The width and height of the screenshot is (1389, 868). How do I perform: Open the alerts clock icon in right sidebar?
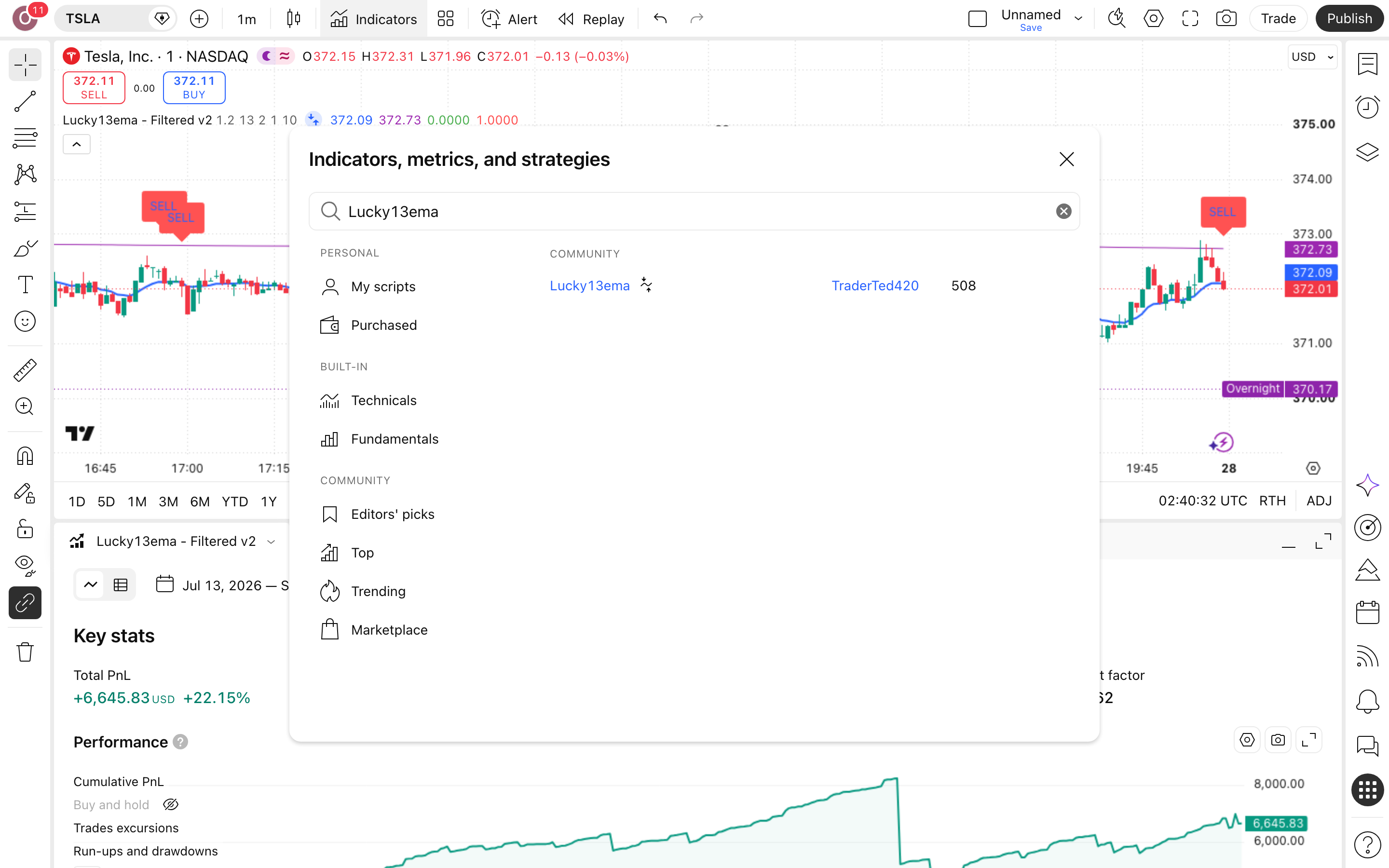click(1368, 108)
